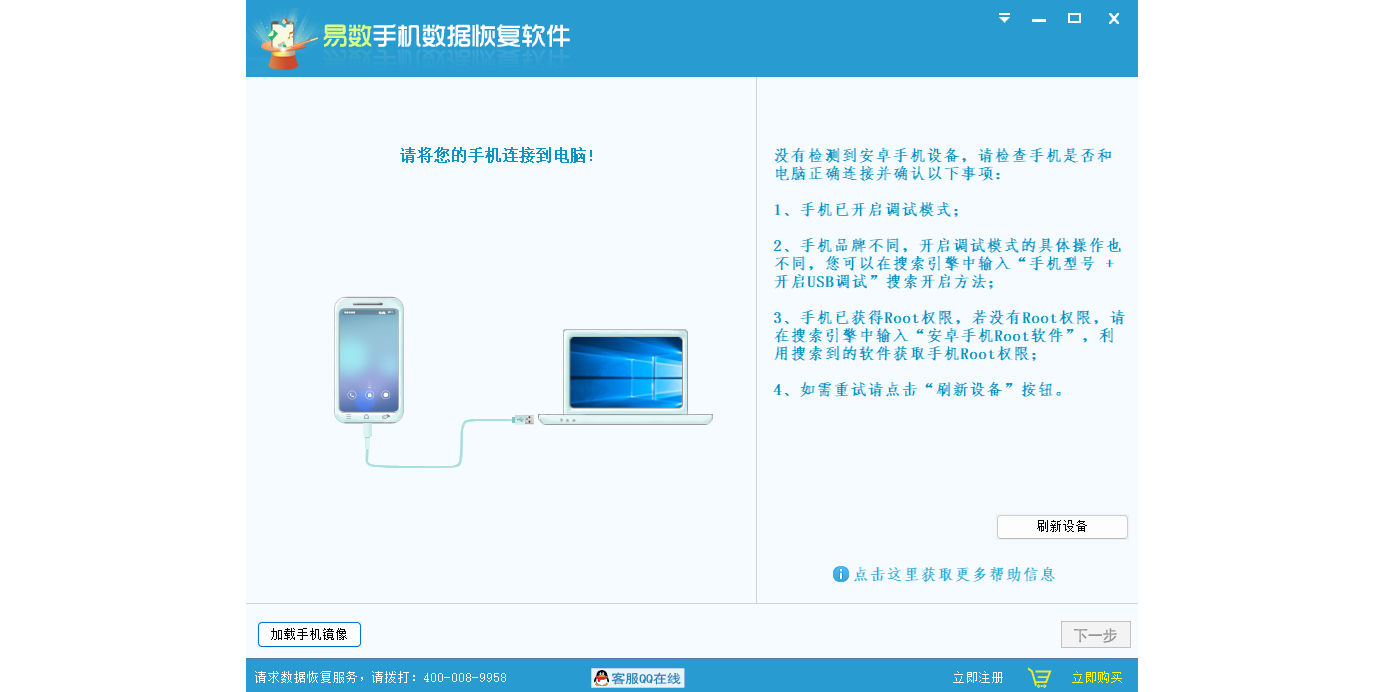The width and height of the screenshot is (1384, 692).
Task: Click the smartphone illustration
Action: click(x=369, y=360)
